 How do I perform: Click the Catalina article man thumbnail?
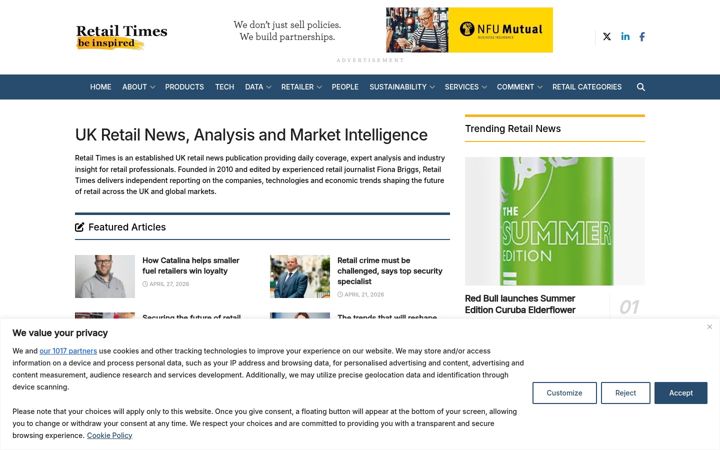pos(105,276)
